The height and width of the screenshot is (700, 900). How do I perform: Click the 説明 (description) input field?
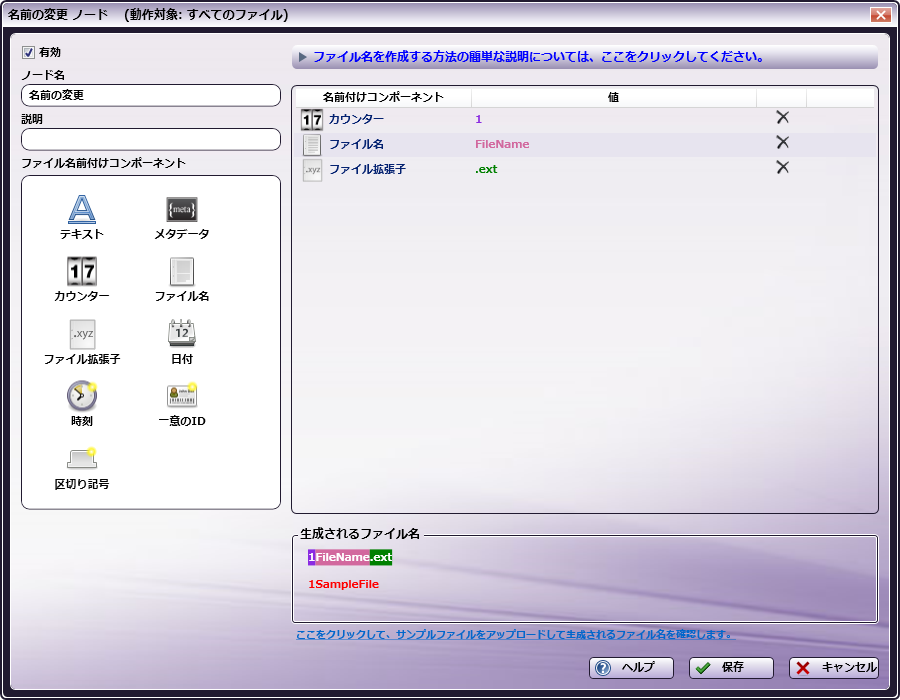coord(151,139)
